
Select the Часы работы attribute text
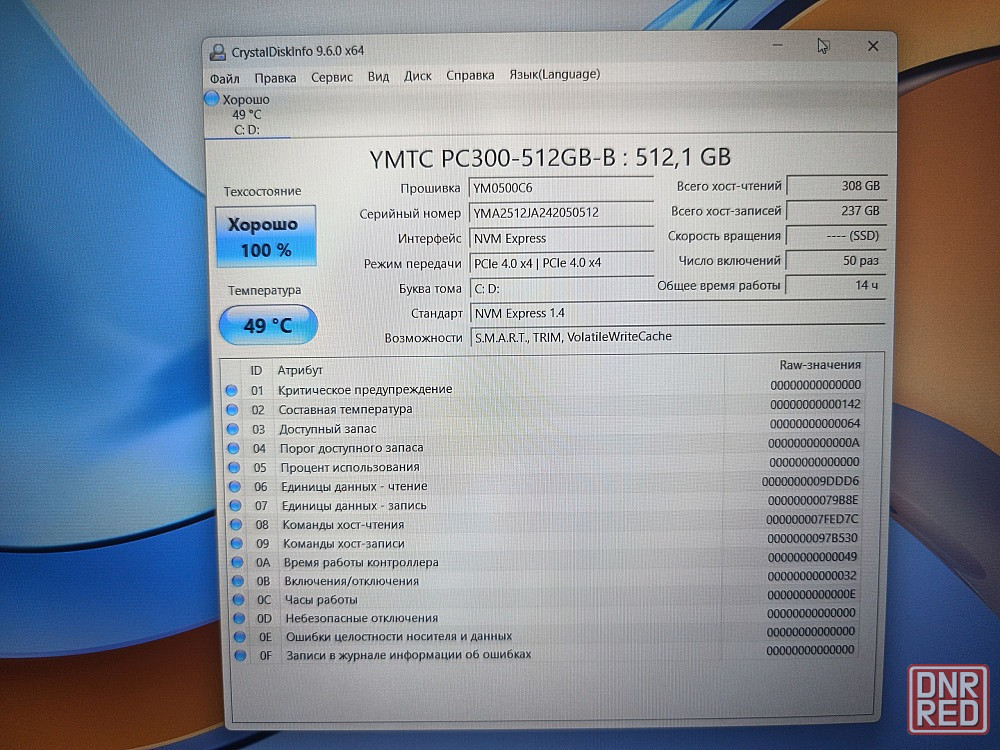coord(321,599)
